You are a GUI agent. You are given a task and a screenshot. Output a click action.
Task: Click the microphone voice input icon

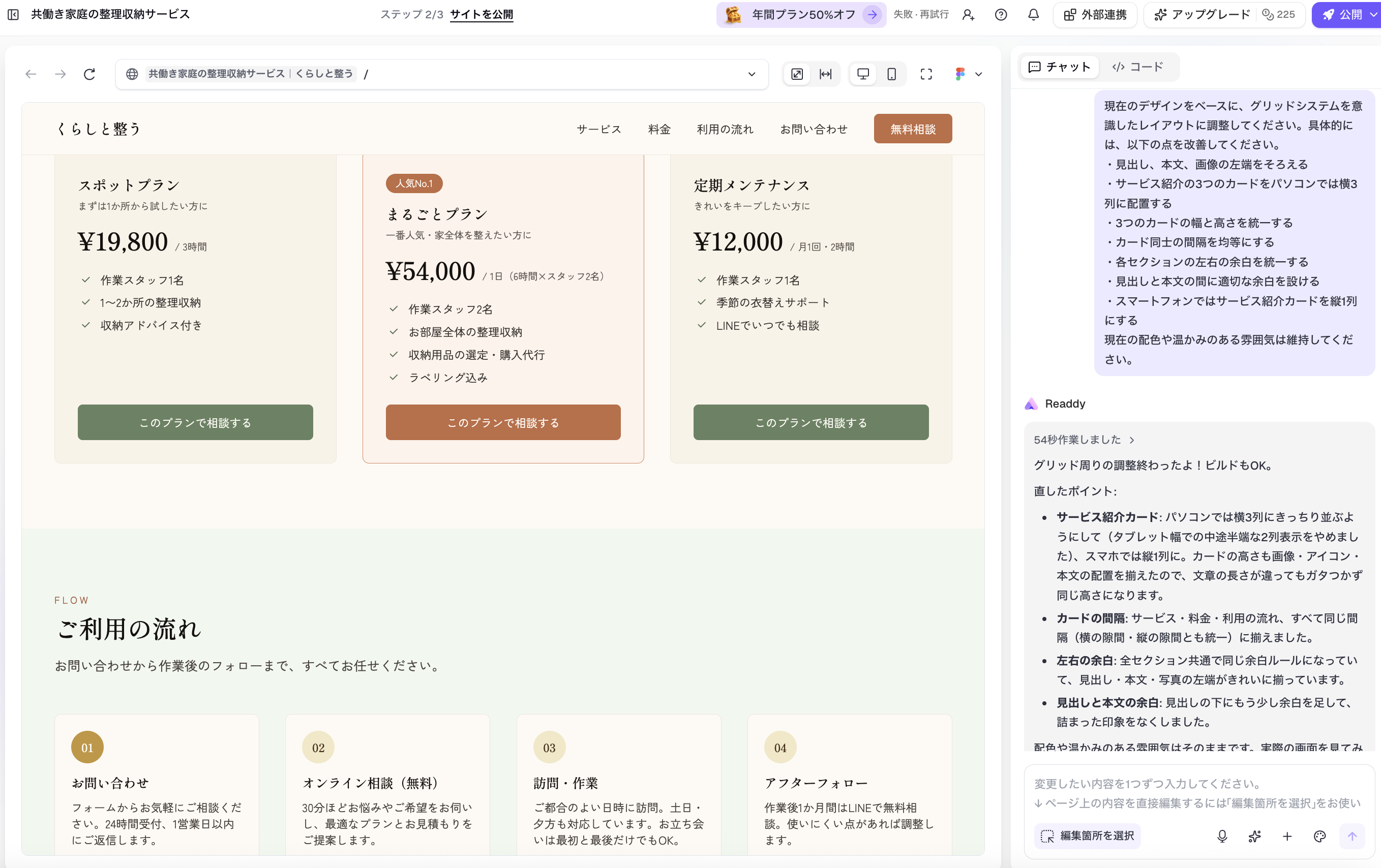[1222, 836]
